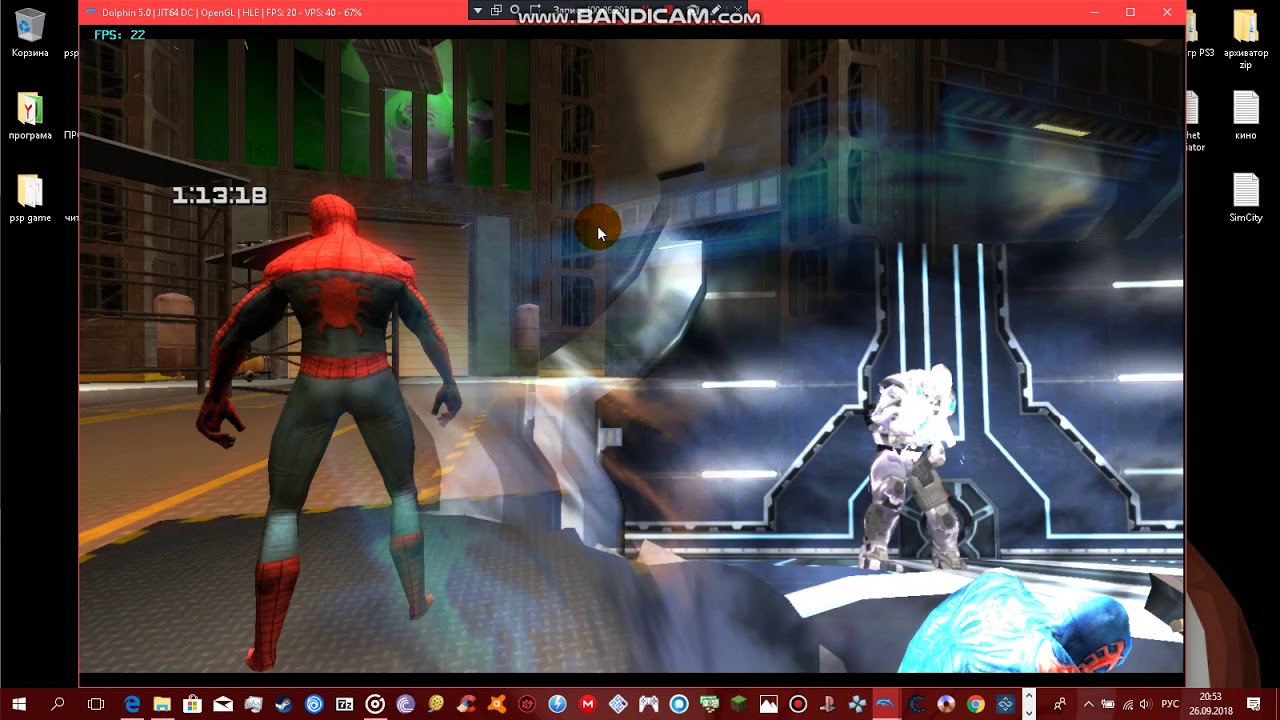Launch Steam from the taskbar
Screen dimensions: 1280x720
click(x=284, y=704)
